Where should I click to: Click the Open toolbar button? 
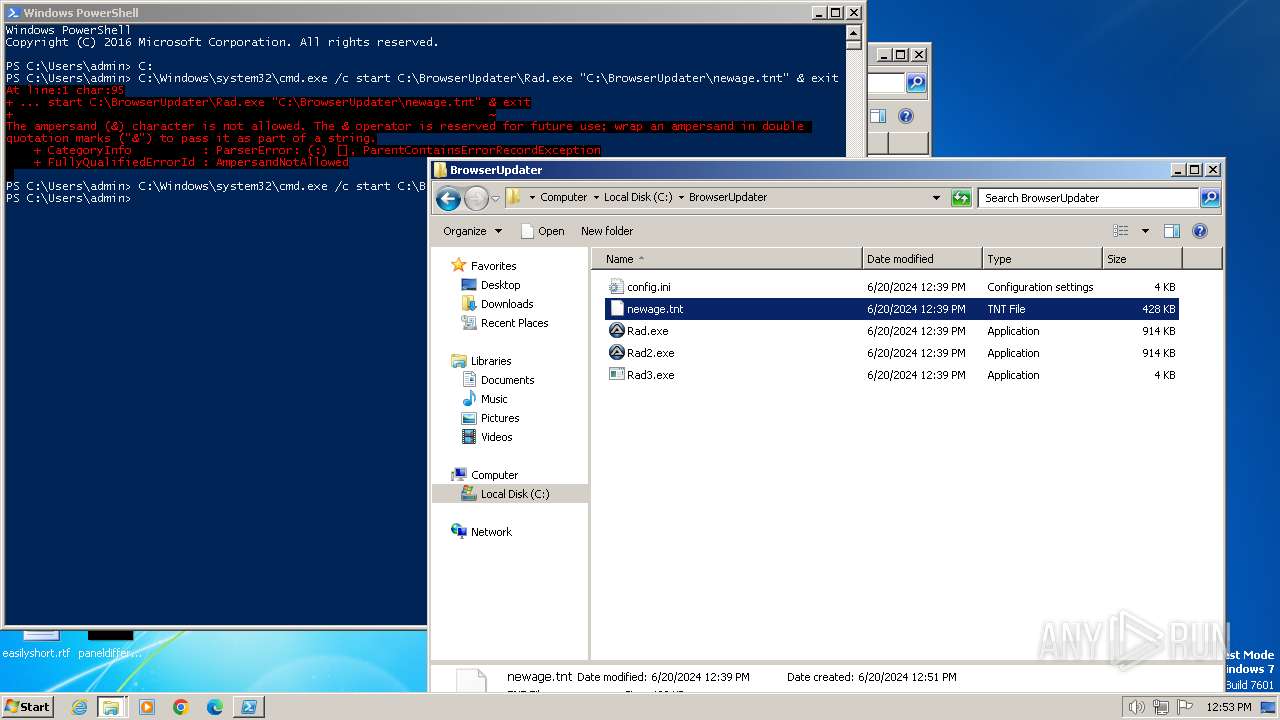coord(543,231)
